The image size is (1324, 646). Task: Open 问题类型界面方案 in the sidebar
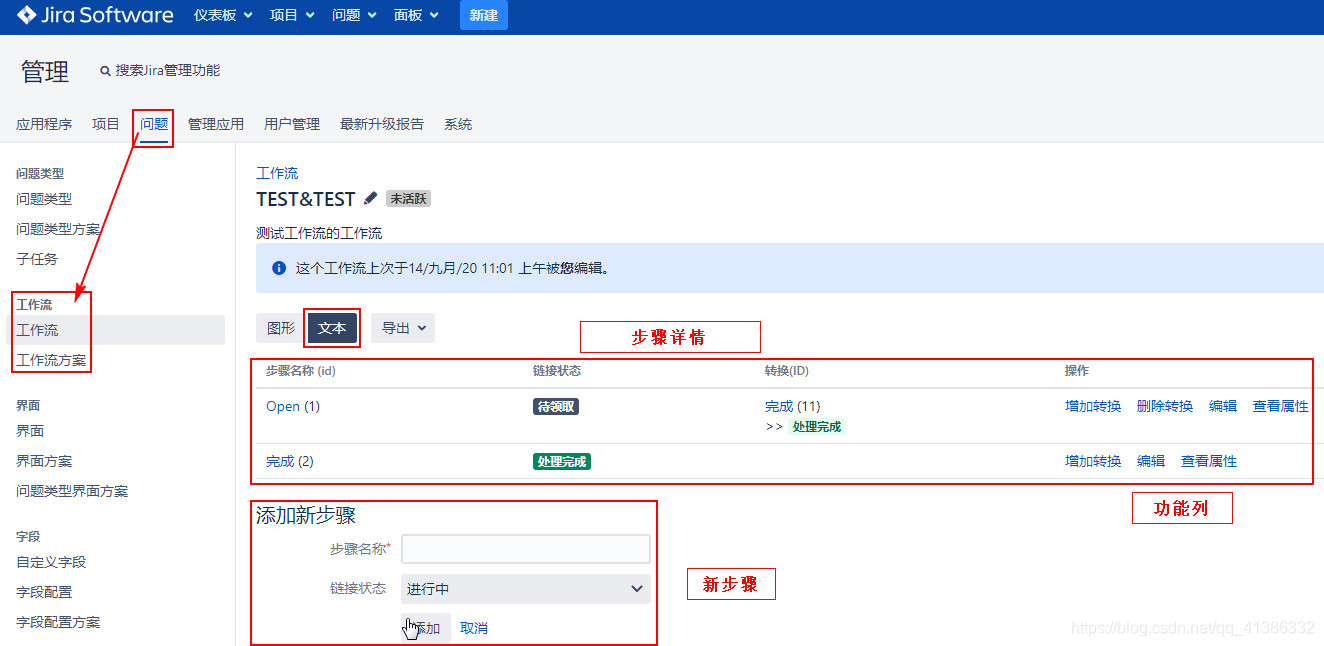tap(72, 491)
